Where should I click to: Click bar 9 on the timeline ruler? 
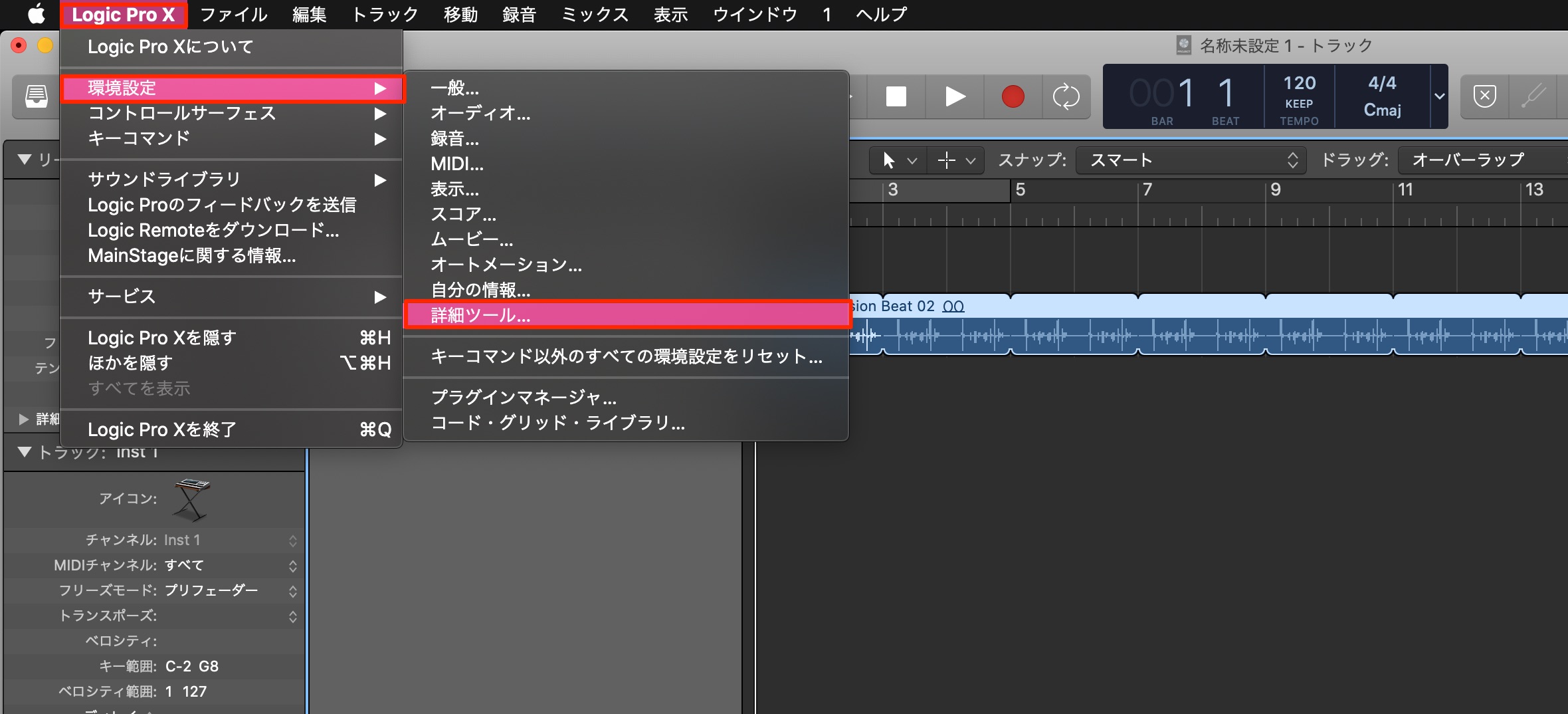(1276, 190)
